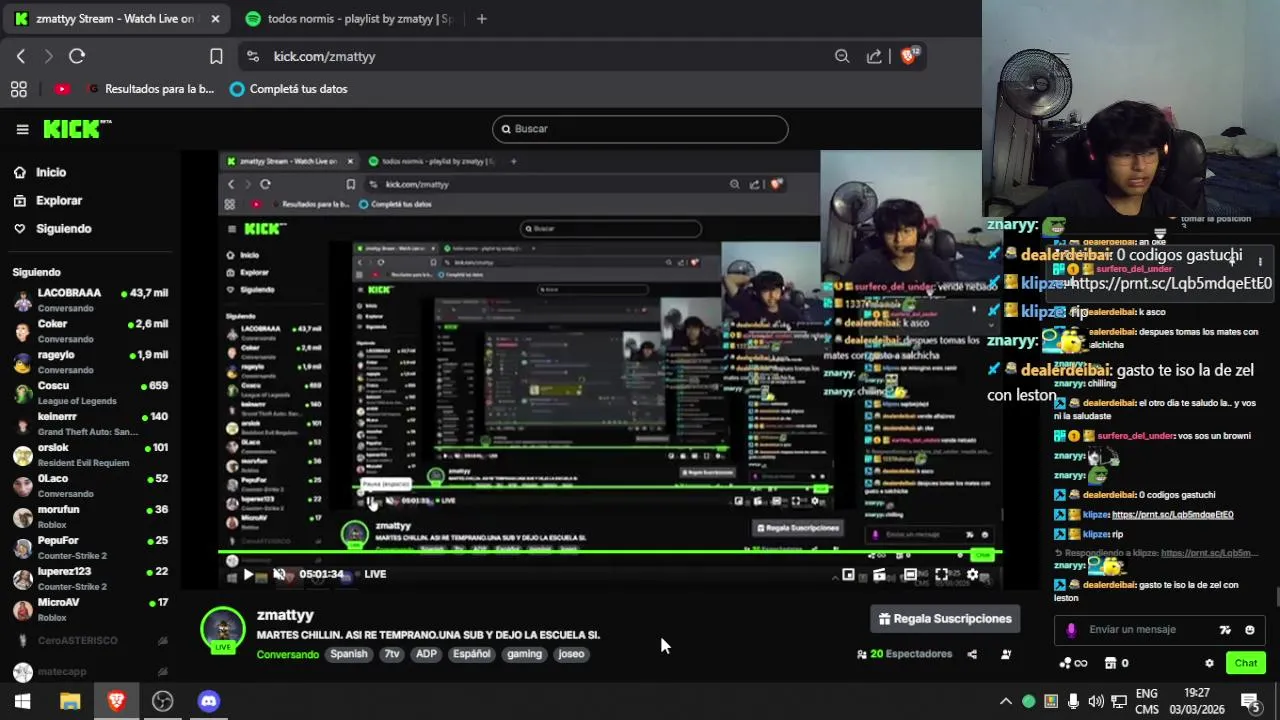Viewport: 1280px width, 720px height.
Task: Focus the Buscar search field
Action: click(640, 129)
